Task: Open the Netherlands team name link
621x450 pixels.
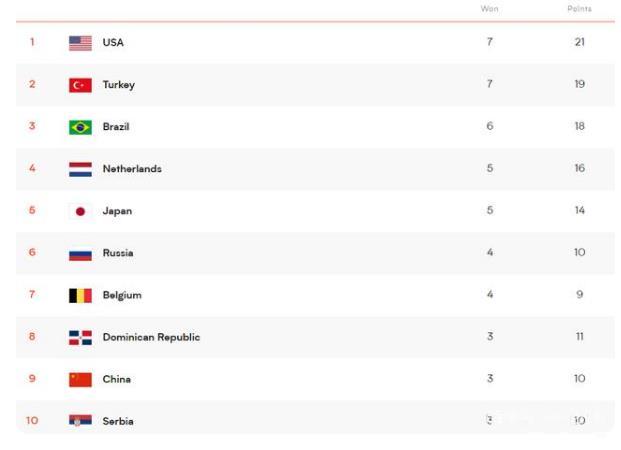Action: (132, 169)
